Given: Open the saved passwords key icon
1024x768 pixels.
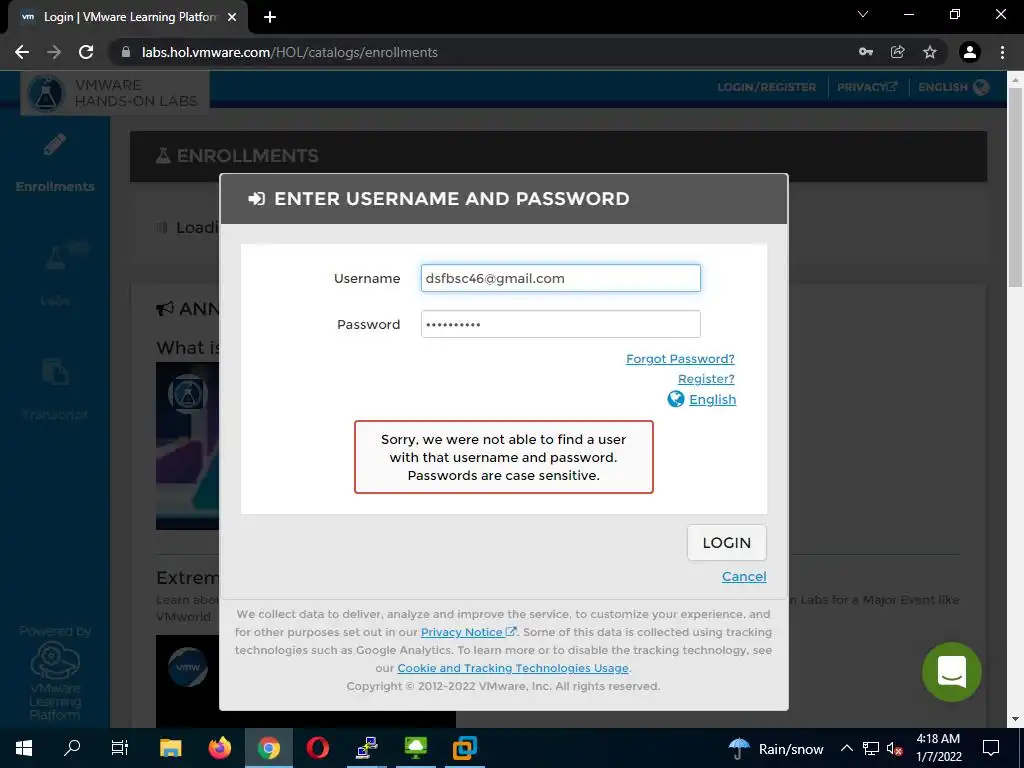Looking at the screenshot, I should pyautogui.click(x=866, y=52).
